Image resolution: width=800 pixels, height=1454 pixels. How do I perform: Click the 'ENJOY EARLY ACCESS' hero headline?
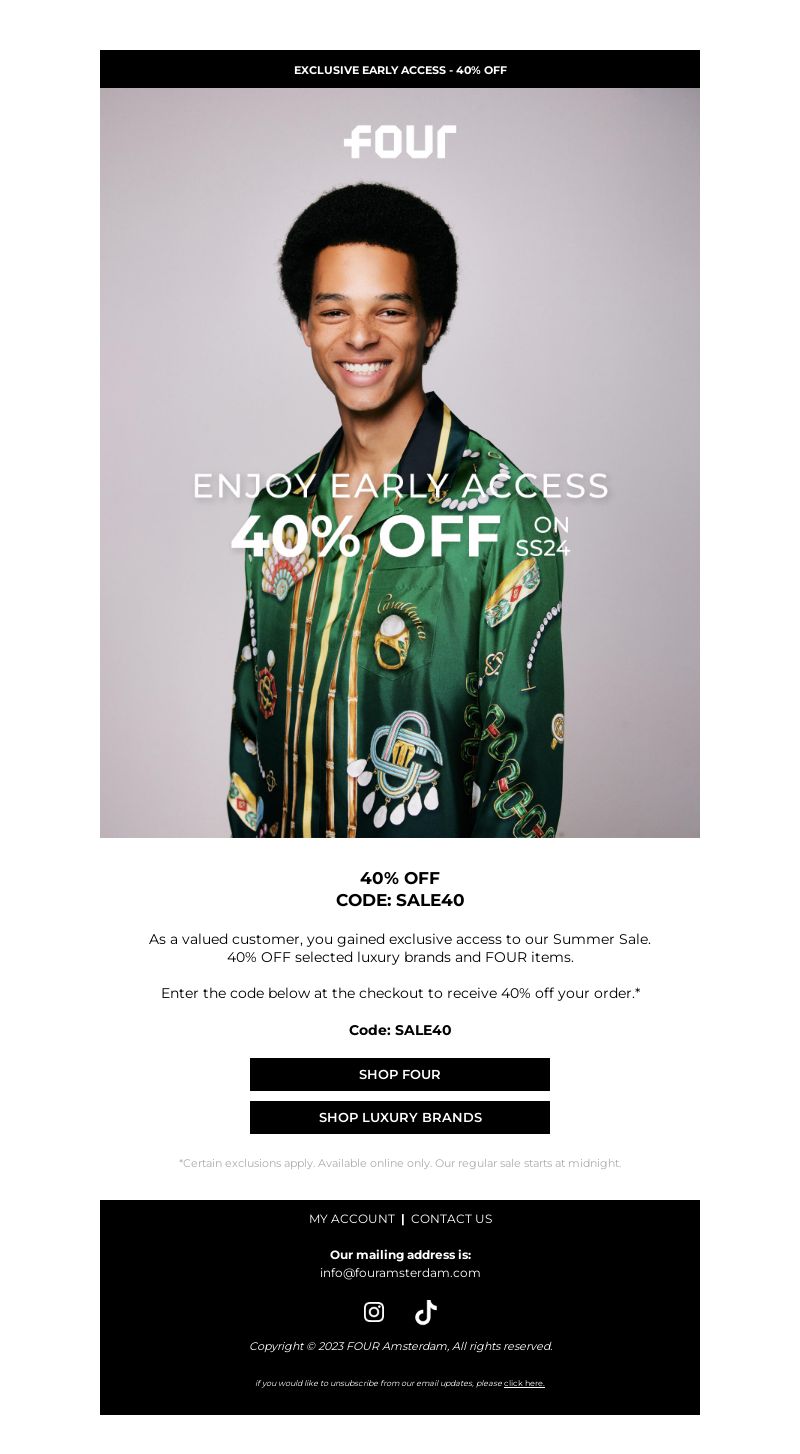click(400, 486)
